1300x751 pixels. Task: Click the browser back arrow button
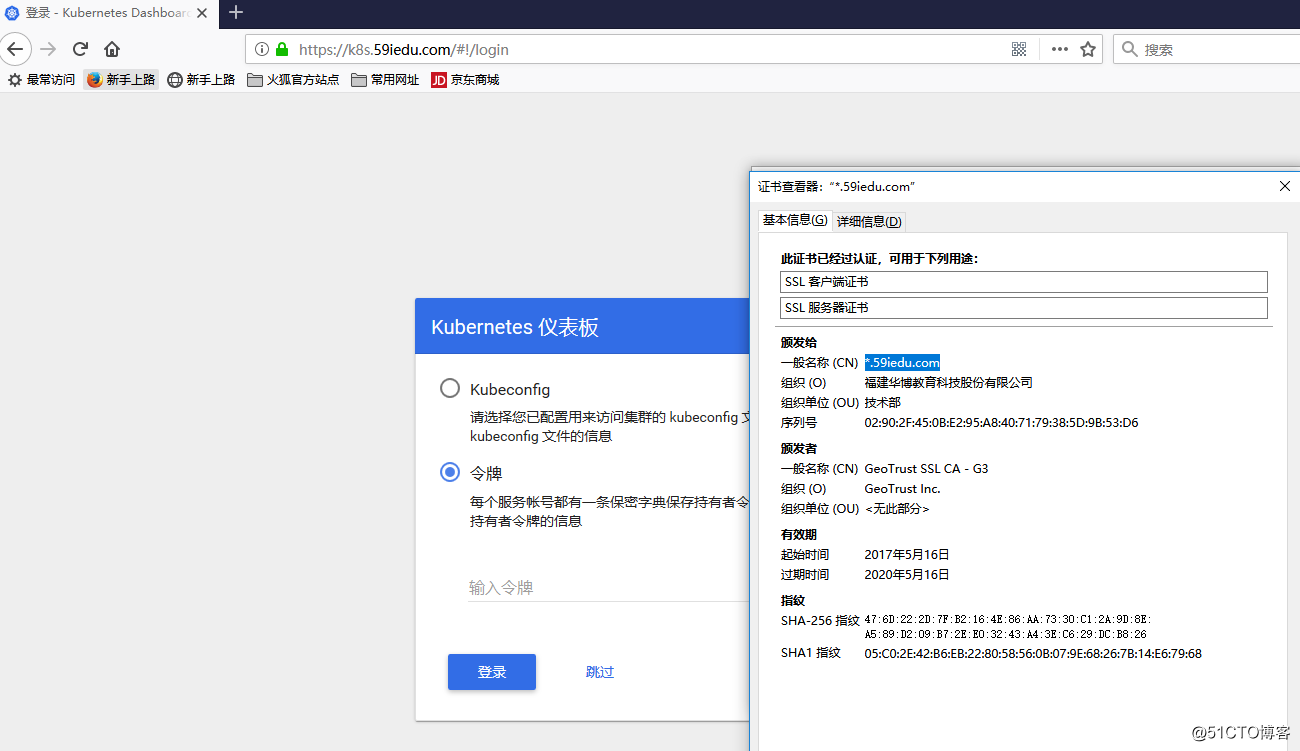pyautogui.click(x=15, y=49)
